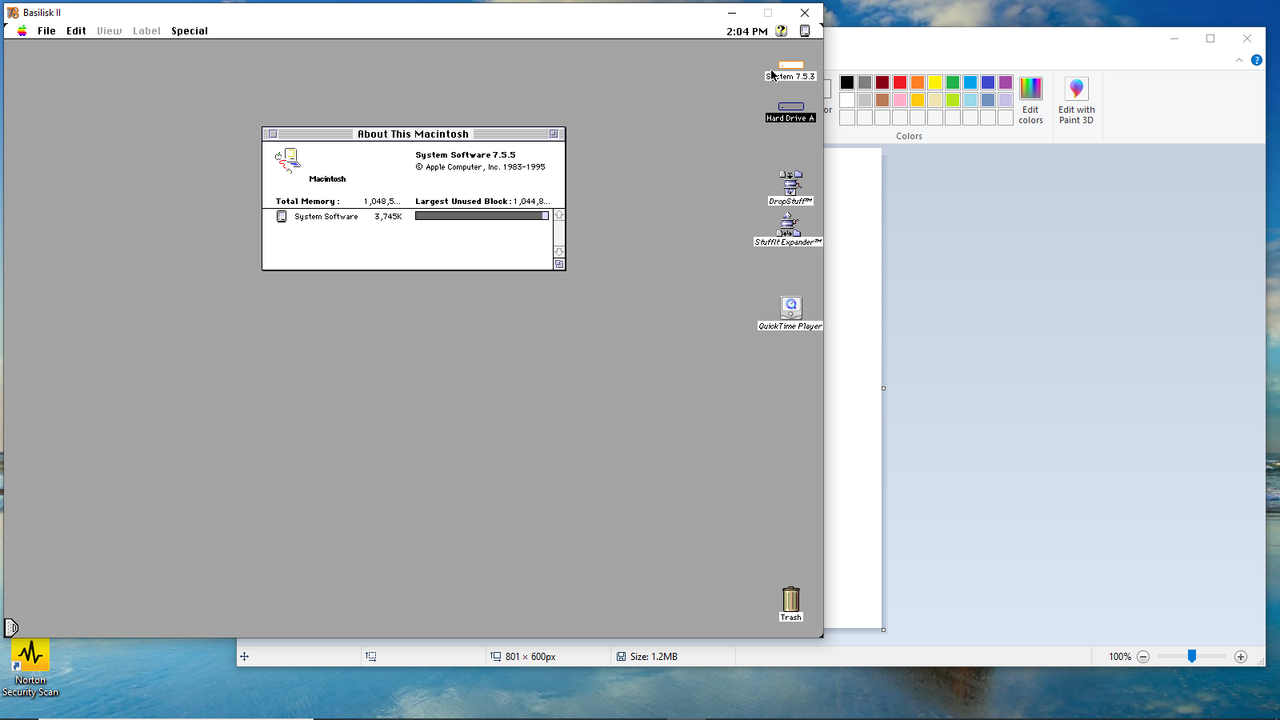Click the "Total Memory:" label
This screenshot has width=1280, height=720.
coord(307,201)
